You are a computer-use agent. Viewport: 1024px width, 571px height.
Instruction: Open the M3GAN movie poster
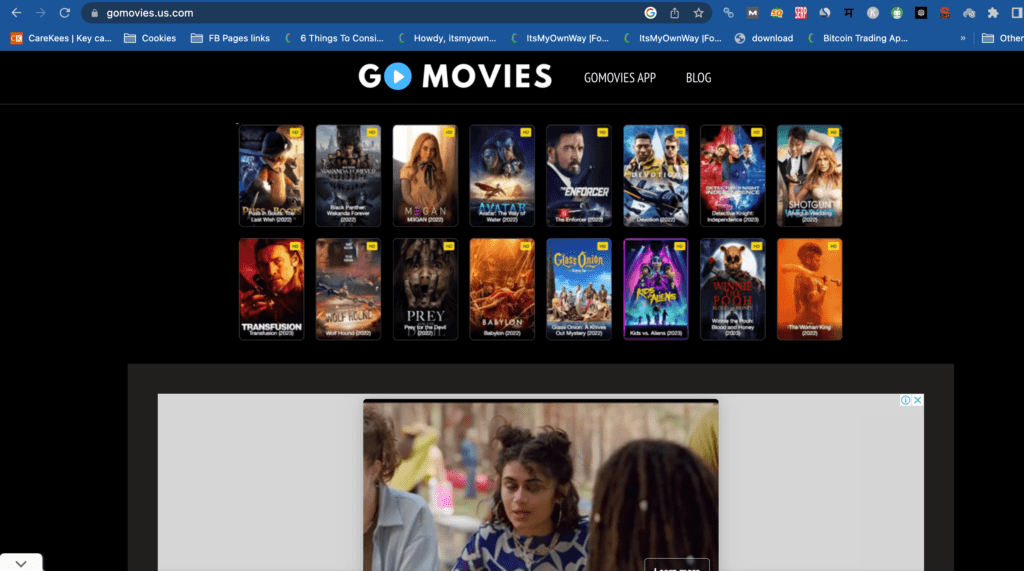425,176
